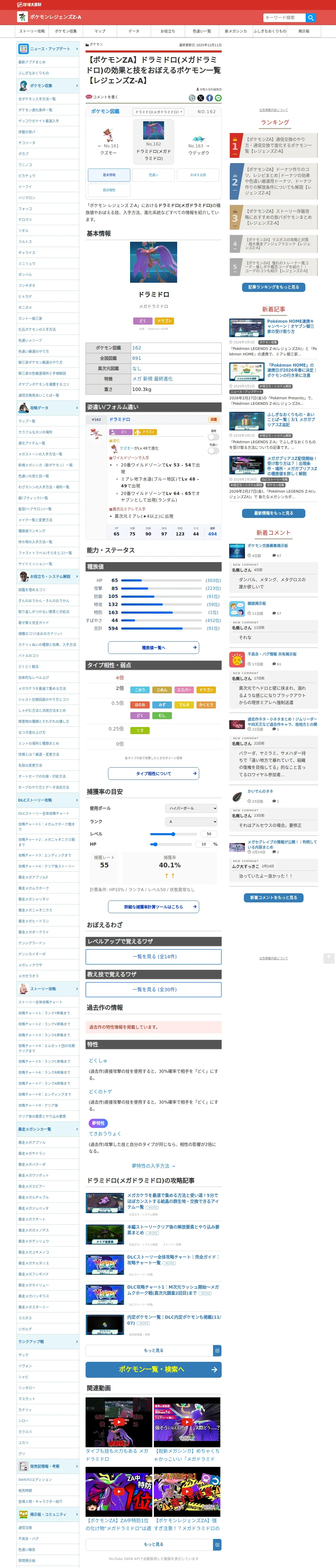Click the くさ quarter-damage type badge
The width and height of the screenshot is (336, 1568).
[140, 730]
